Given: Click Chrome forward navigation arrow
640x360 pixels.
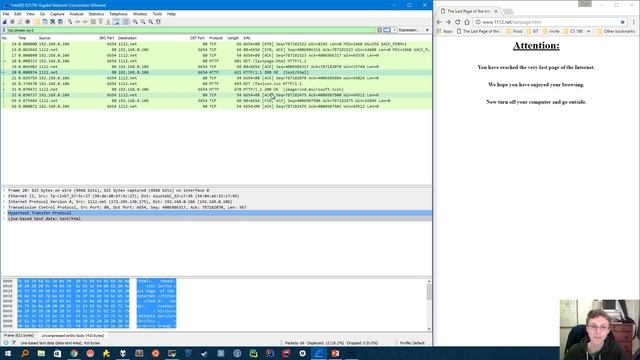Looking at the screenshot, I should (448, 22).
